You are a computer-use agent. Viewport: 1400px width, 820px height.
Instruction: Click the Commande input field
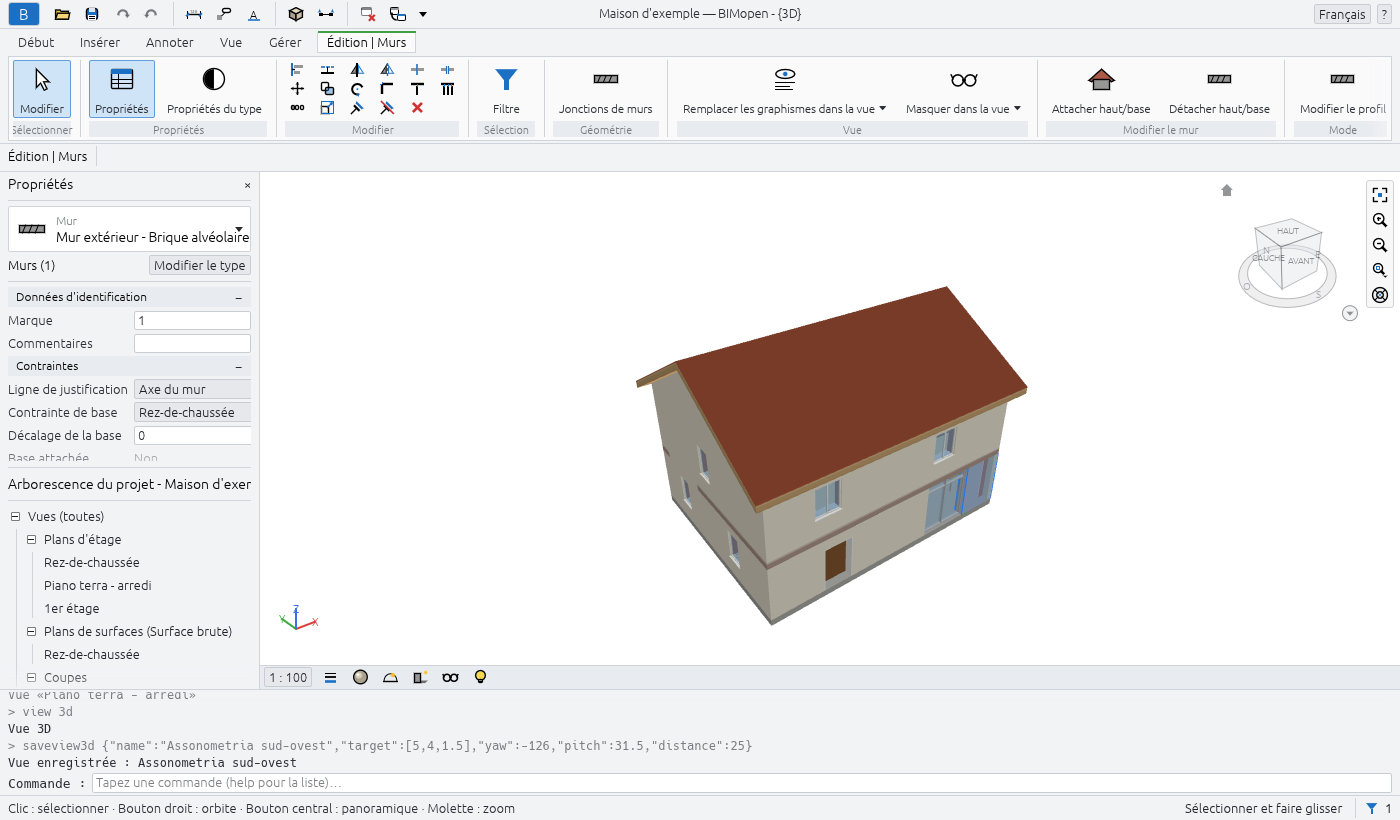[x=741, y=783]
